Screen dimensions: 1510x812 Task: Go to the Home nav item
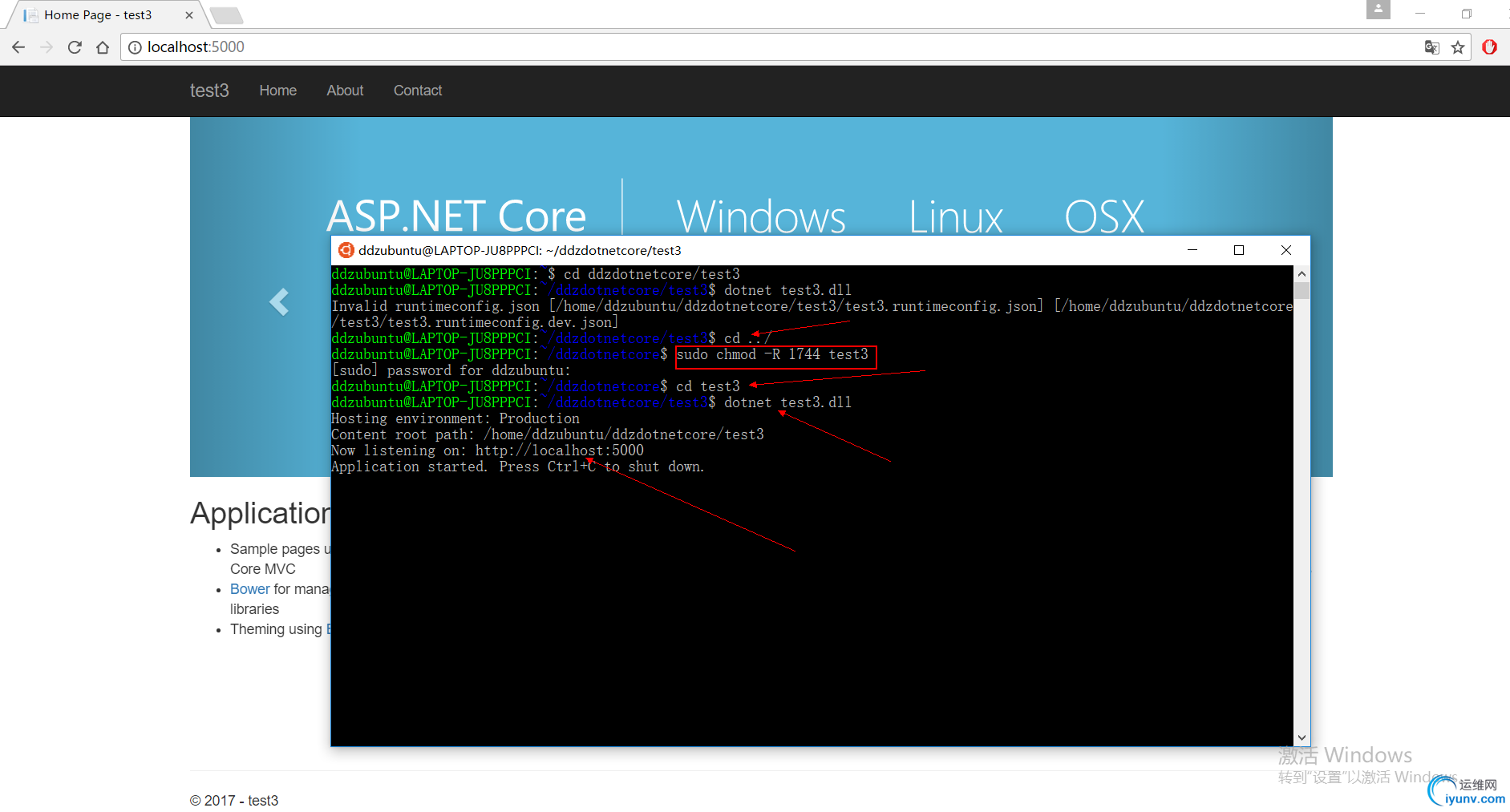coord(277,91)
